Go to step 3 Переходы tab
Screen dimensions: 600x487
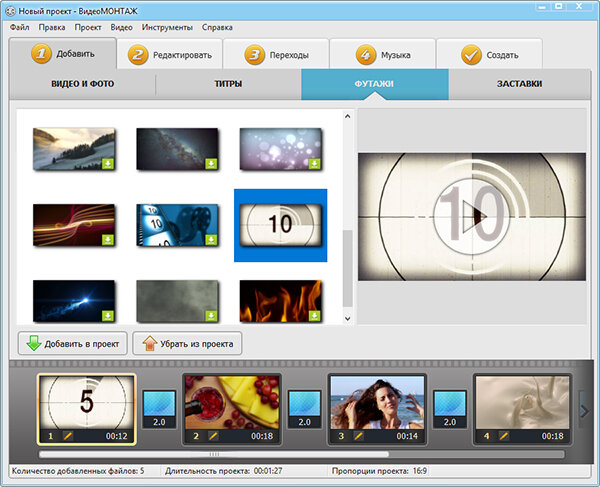276,55
